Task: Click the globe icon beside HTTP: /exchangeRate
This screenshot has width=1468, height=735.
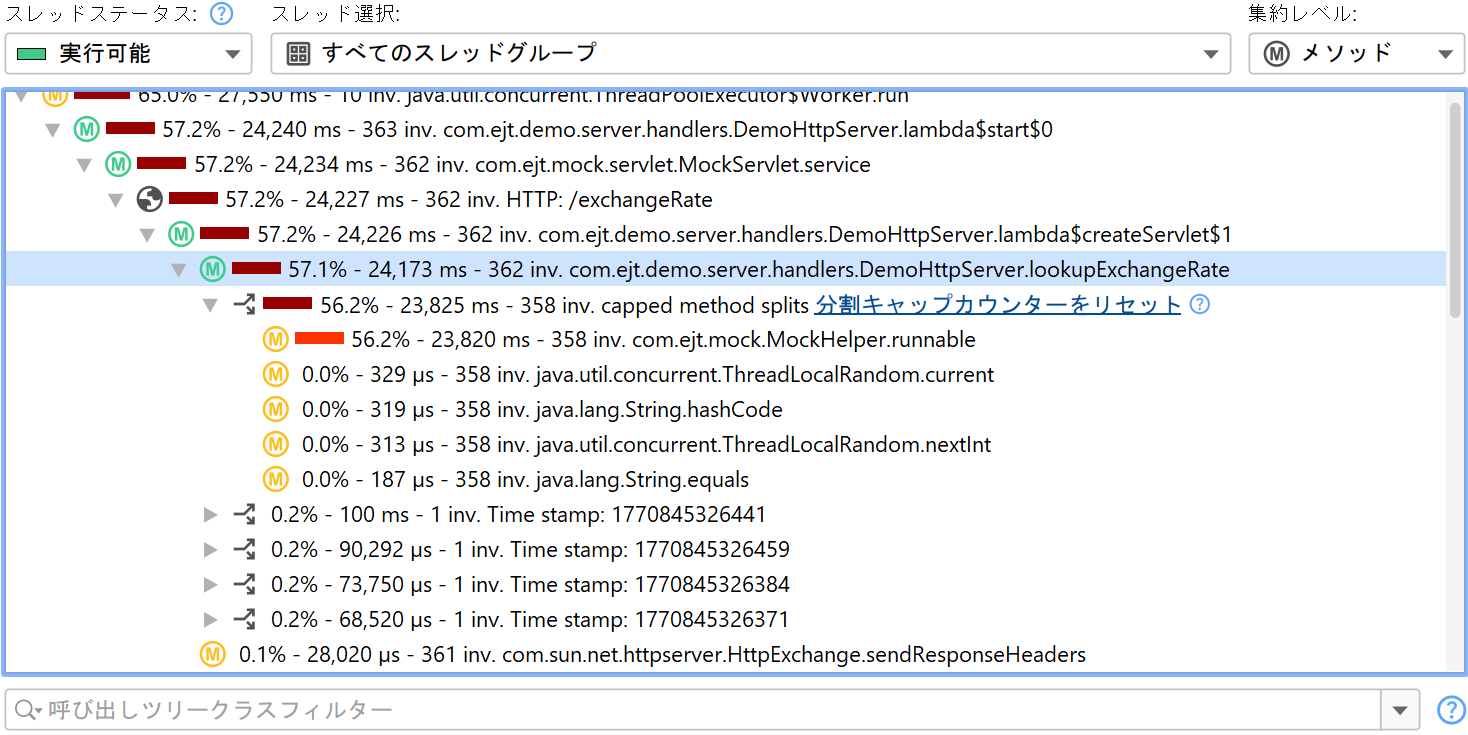Action: 149,200
